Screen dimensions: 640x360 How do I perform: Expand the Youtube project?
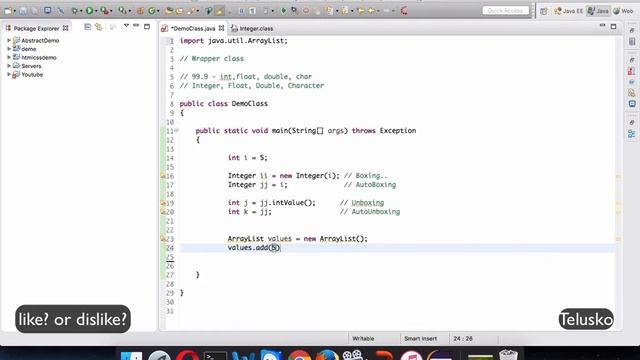[x=9, y=74]
